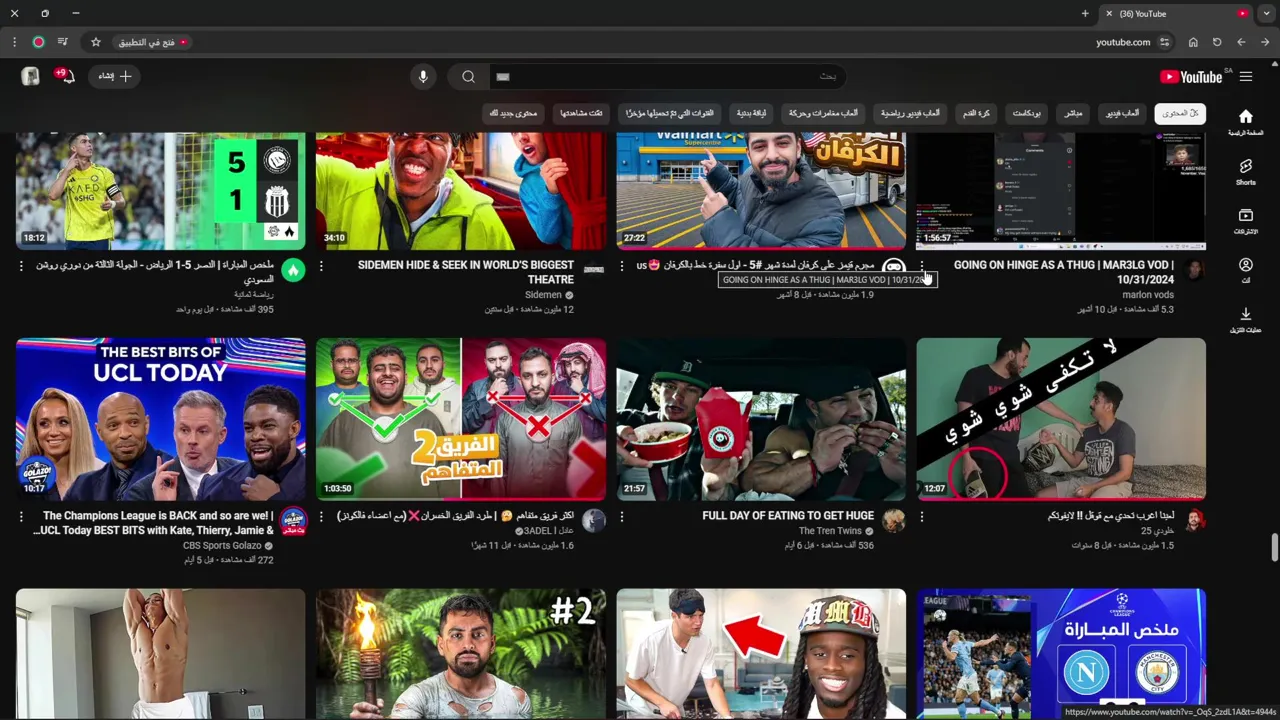1280x720 pixels.
Task: Go to Home in the sidebar
Action: coord(1245,123)
